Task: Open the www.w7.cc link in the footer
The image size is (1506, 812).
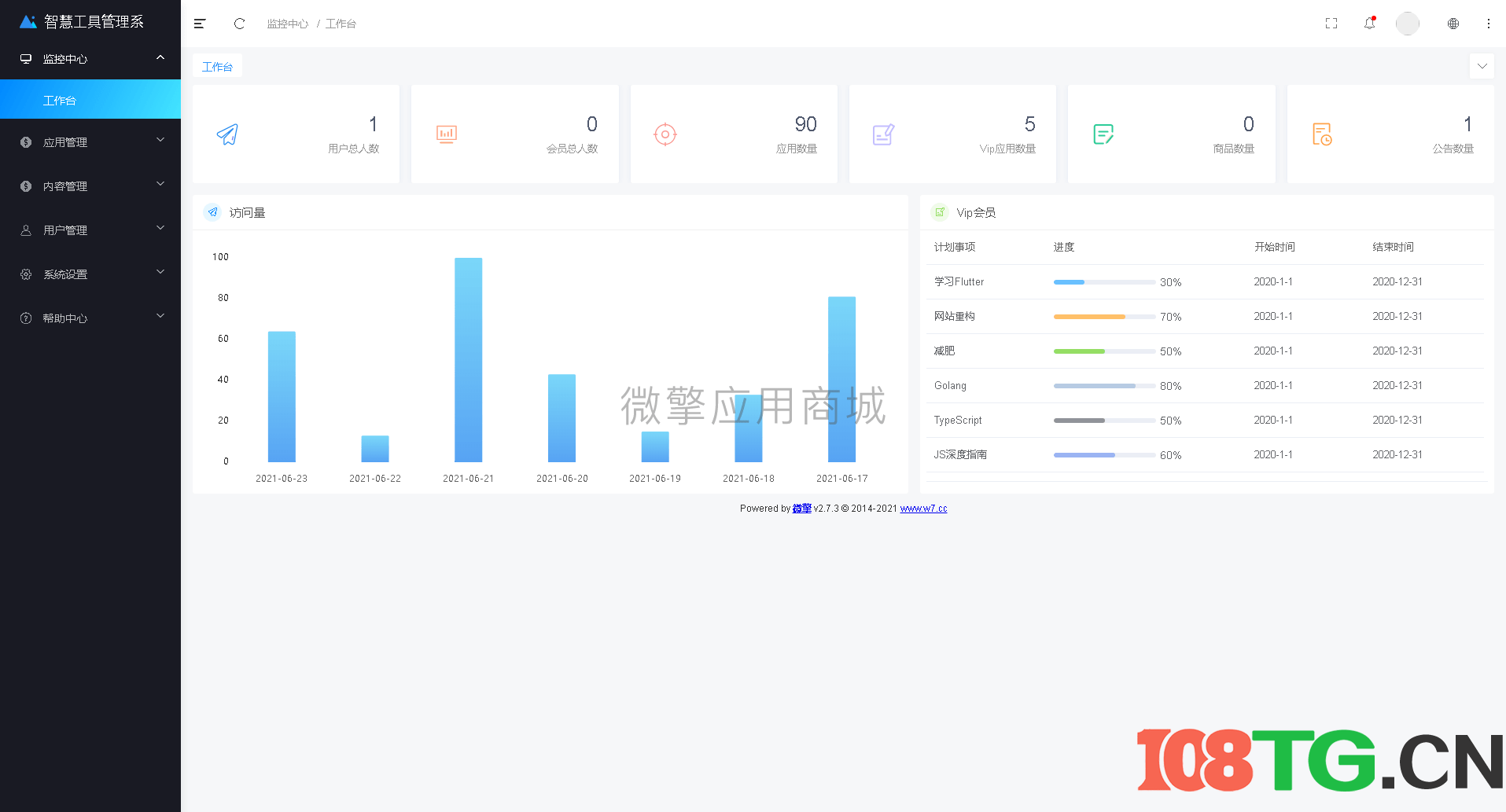Action: click(922, 509)
